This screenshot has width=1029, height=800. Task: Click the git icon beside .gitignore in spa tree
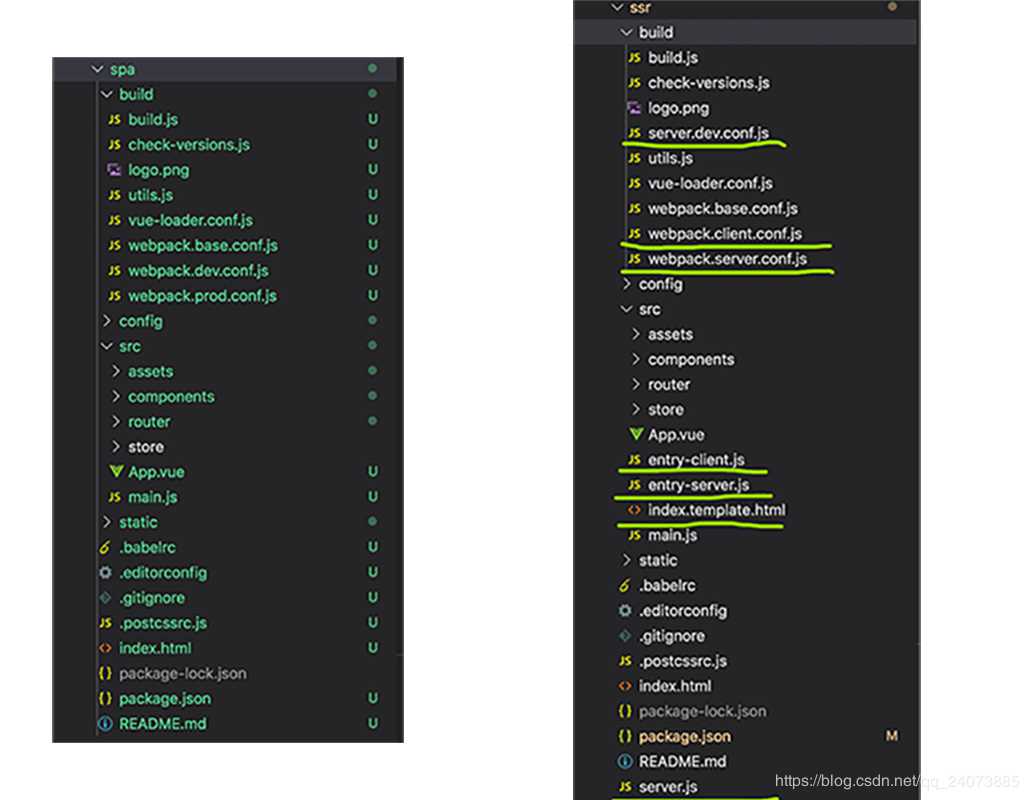[x=105, y=598]
